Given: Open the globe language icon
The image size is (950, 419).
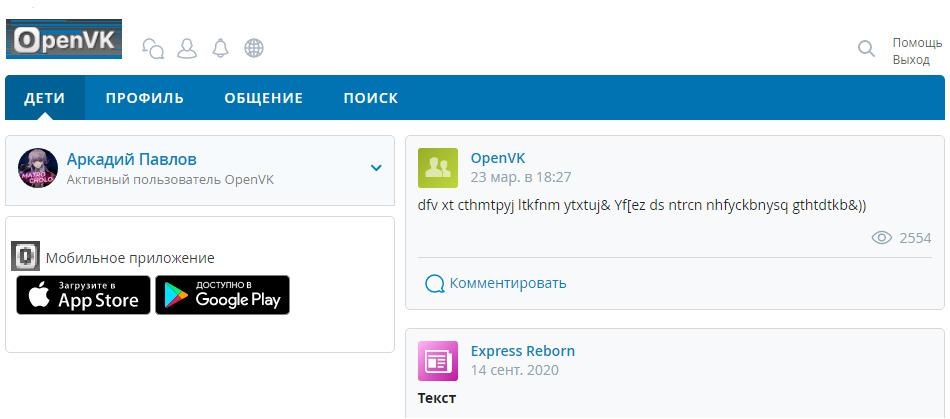Looking at the screenshot, I should click(x=254, y=48).
